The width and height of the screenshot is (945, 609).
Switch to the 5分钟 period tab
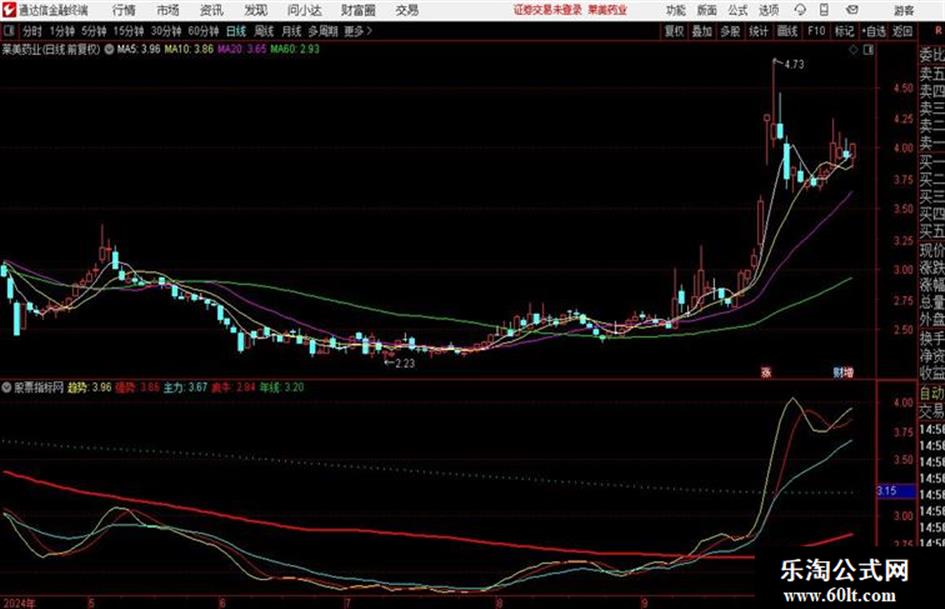click(93, 31)
